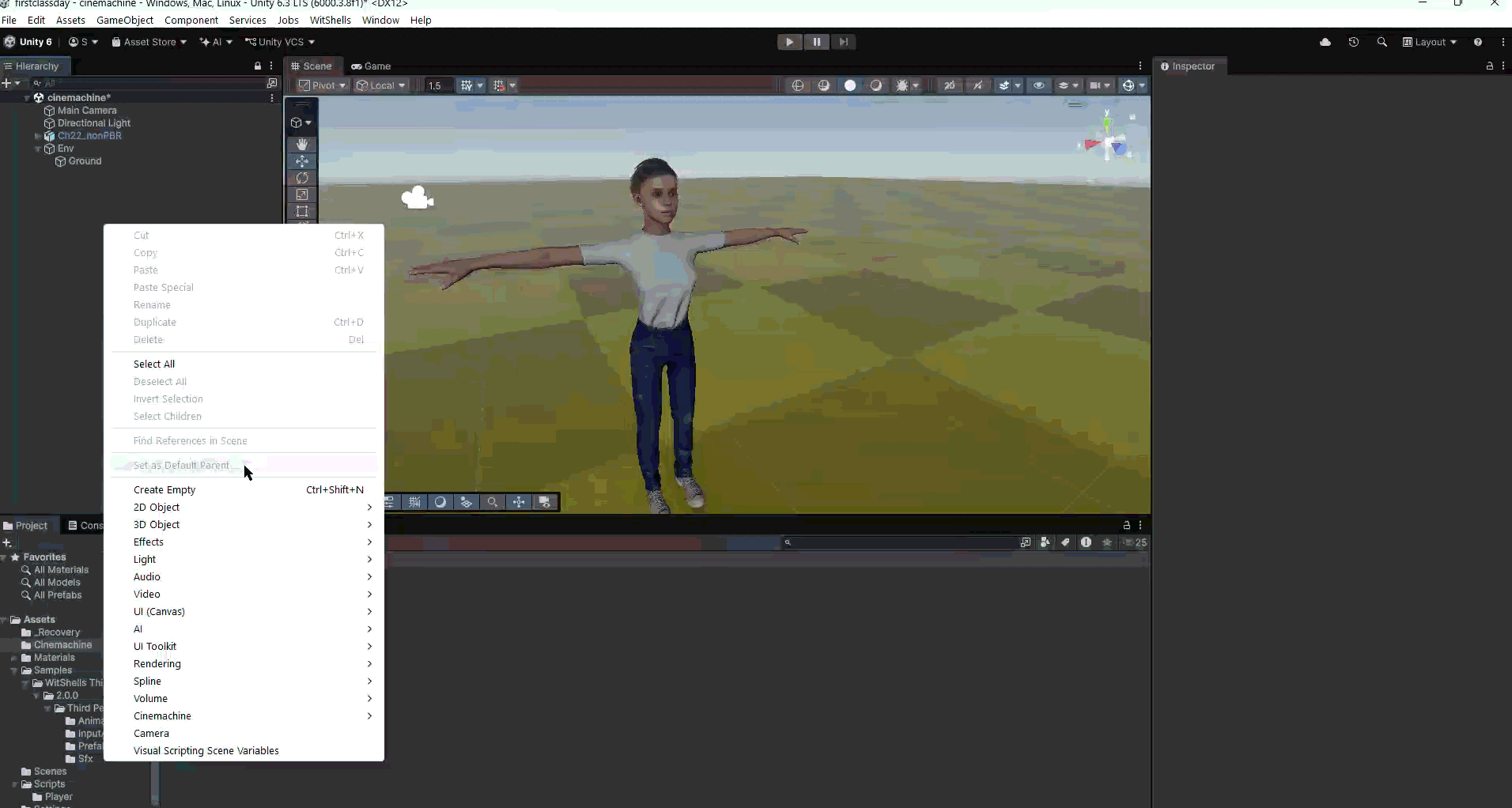Click the snap increment value field
This screenshot has width=1512, height=808.
pyautogui.click(x=439, y=85)
